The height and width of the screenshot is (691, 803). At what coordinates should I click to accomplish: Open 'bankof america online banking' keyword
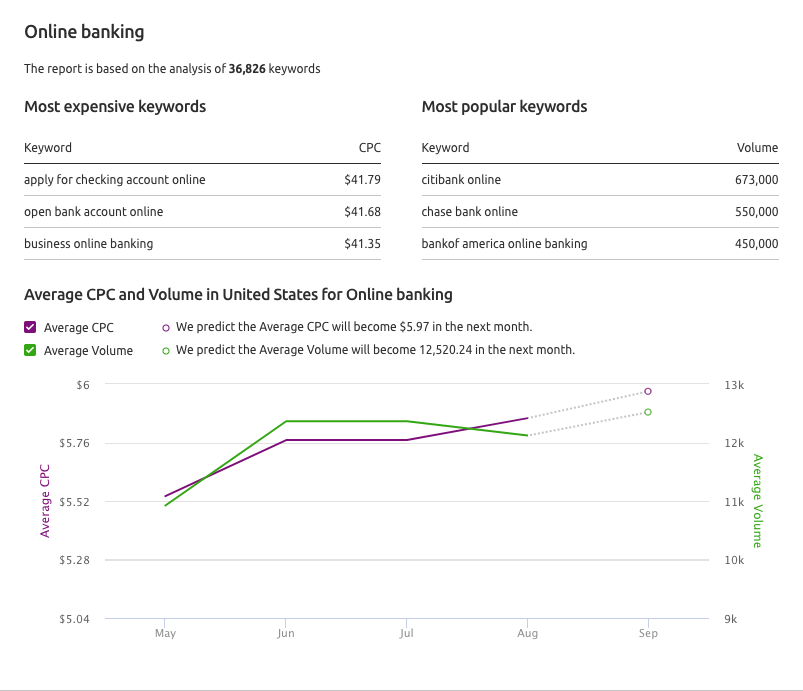click(504, 244)
